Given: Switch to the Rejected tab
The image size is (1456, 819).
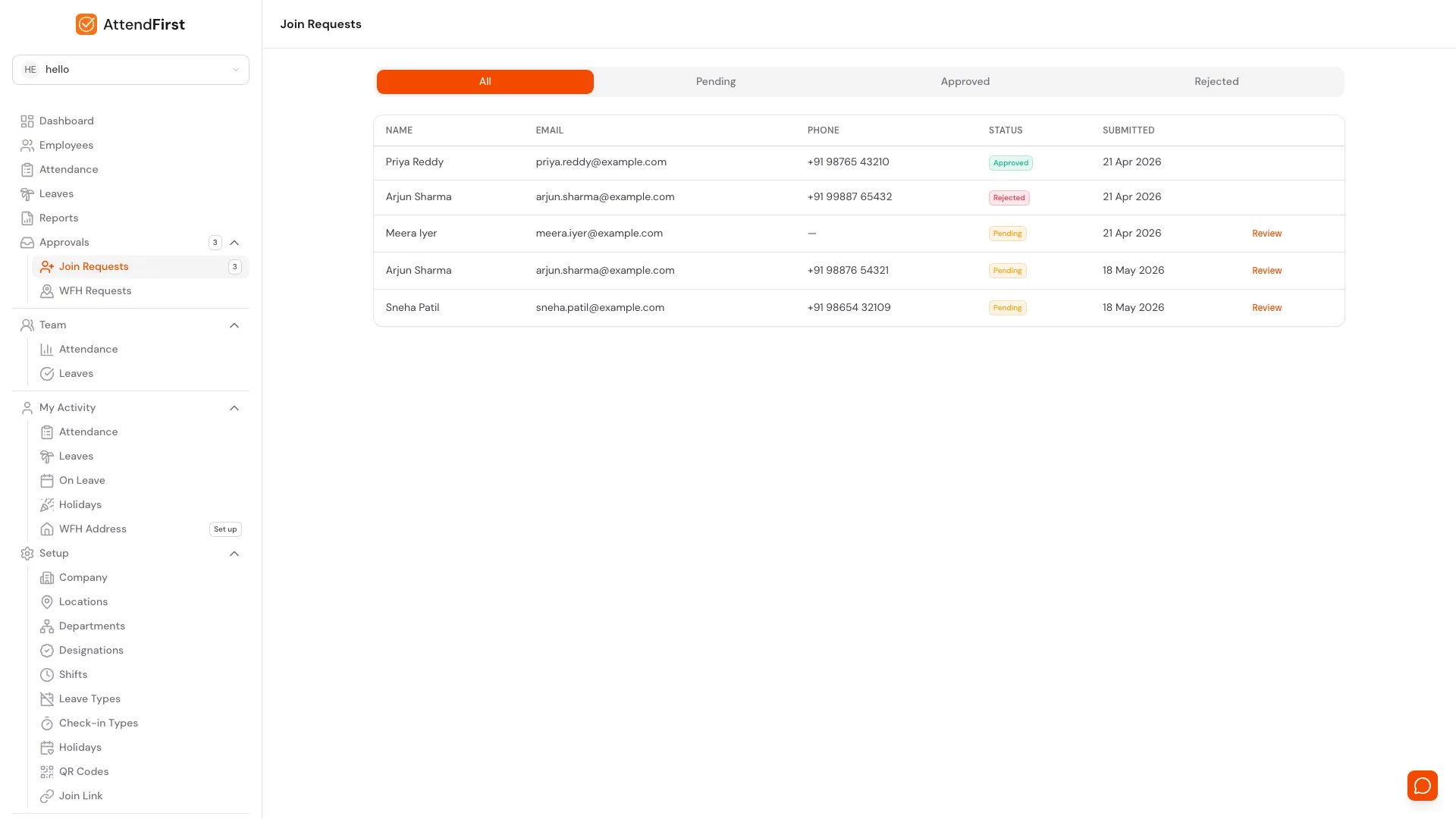Looking at the screenshot, I should click(x=1216, y=82).
